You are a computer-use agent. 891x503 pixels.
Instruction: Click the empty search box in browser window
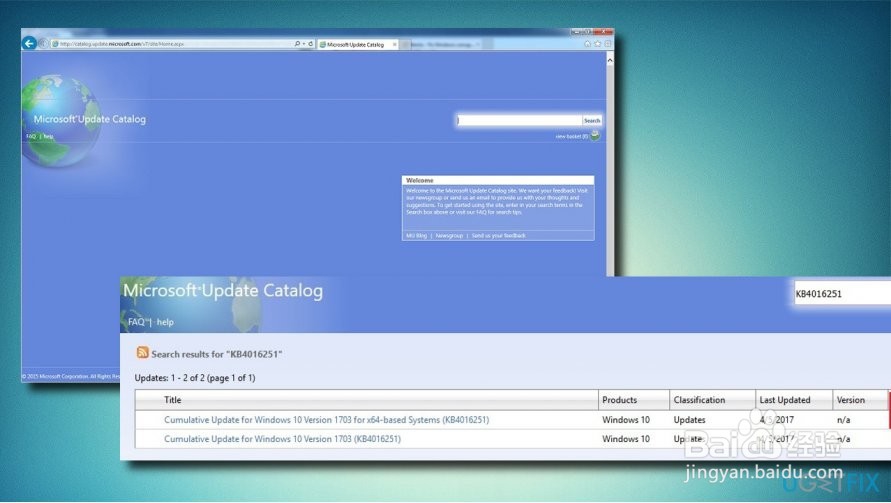[519, 120]
